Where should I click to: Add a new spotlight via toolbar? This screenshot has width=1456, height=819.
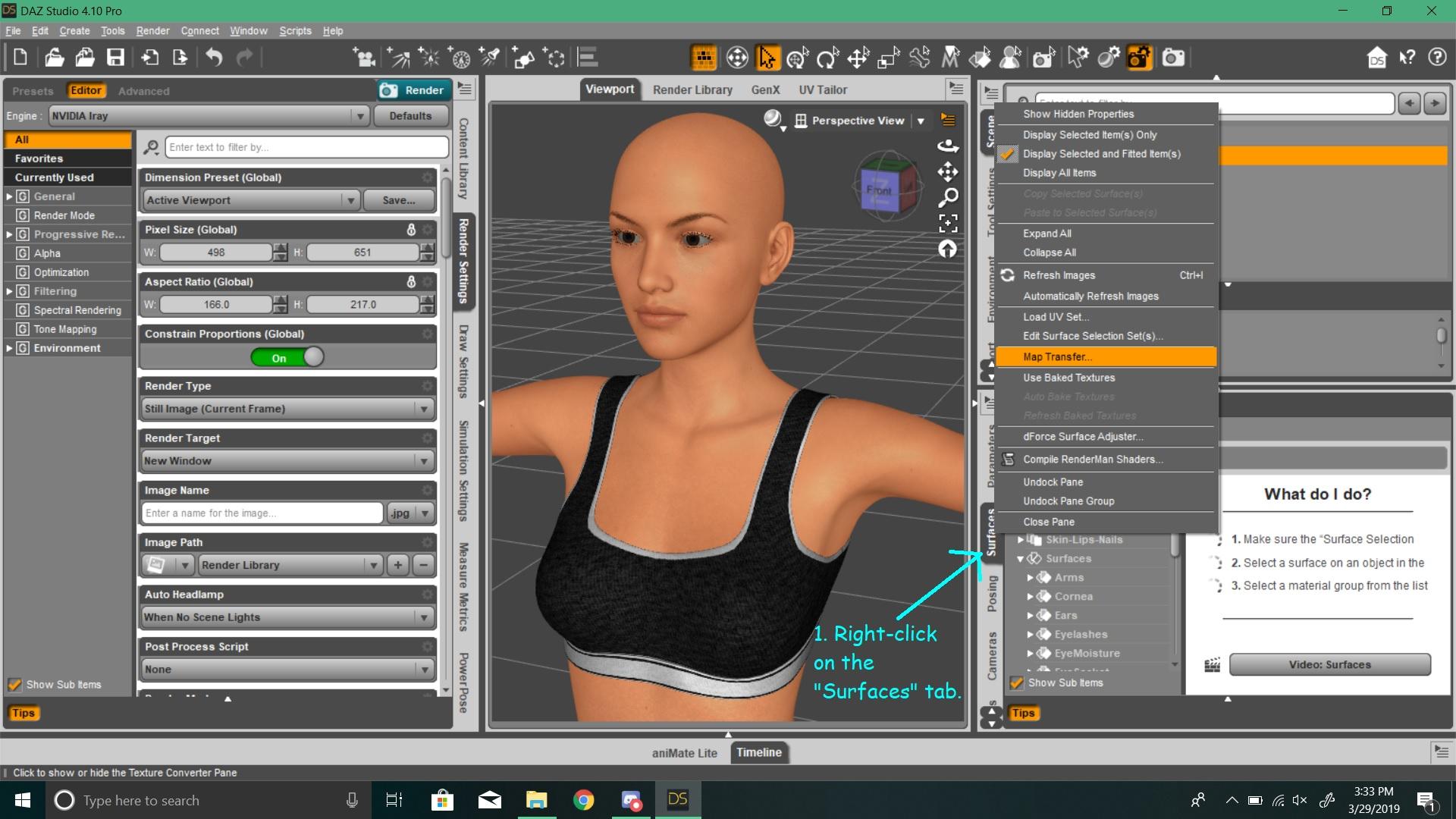pos(491,58)
